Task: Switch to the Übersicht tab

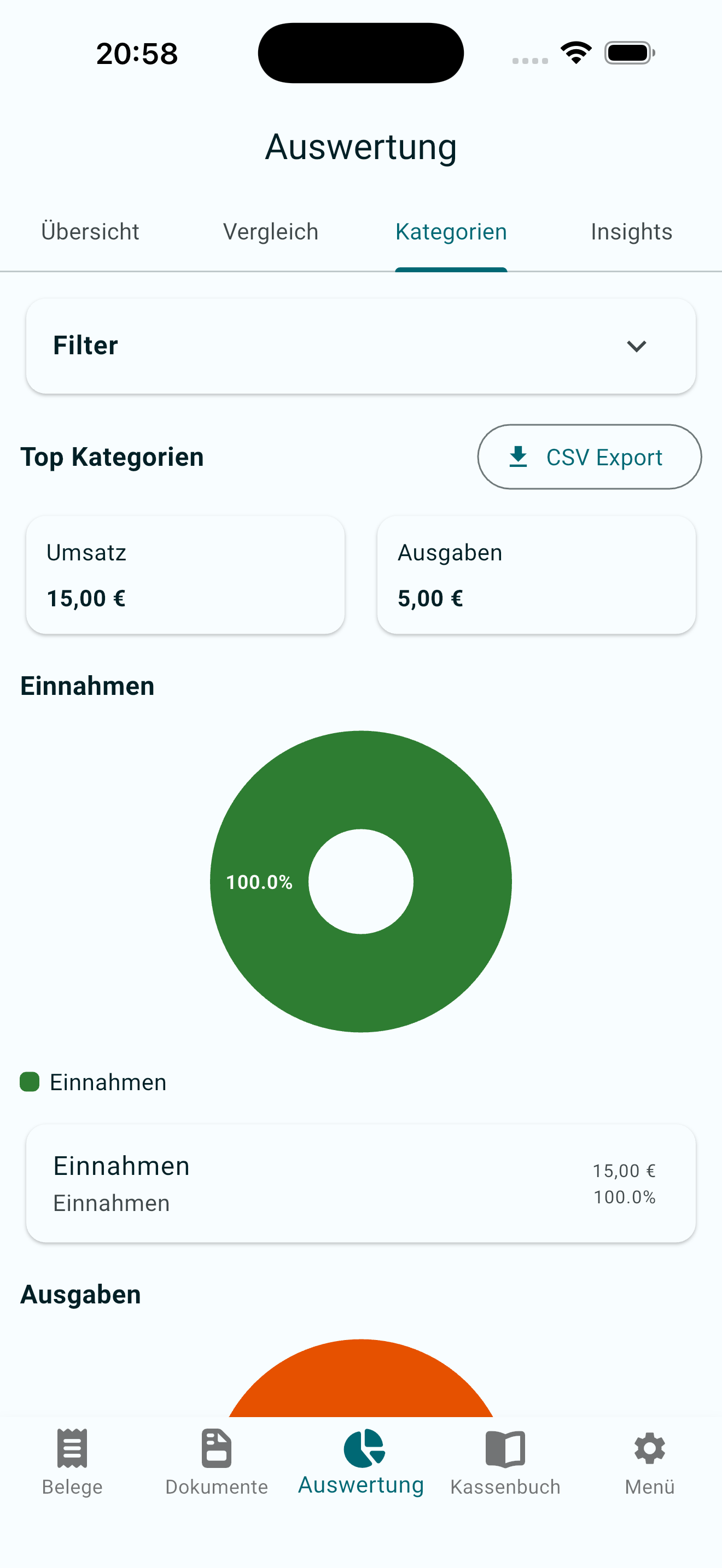Action: (x=90, y=231)
